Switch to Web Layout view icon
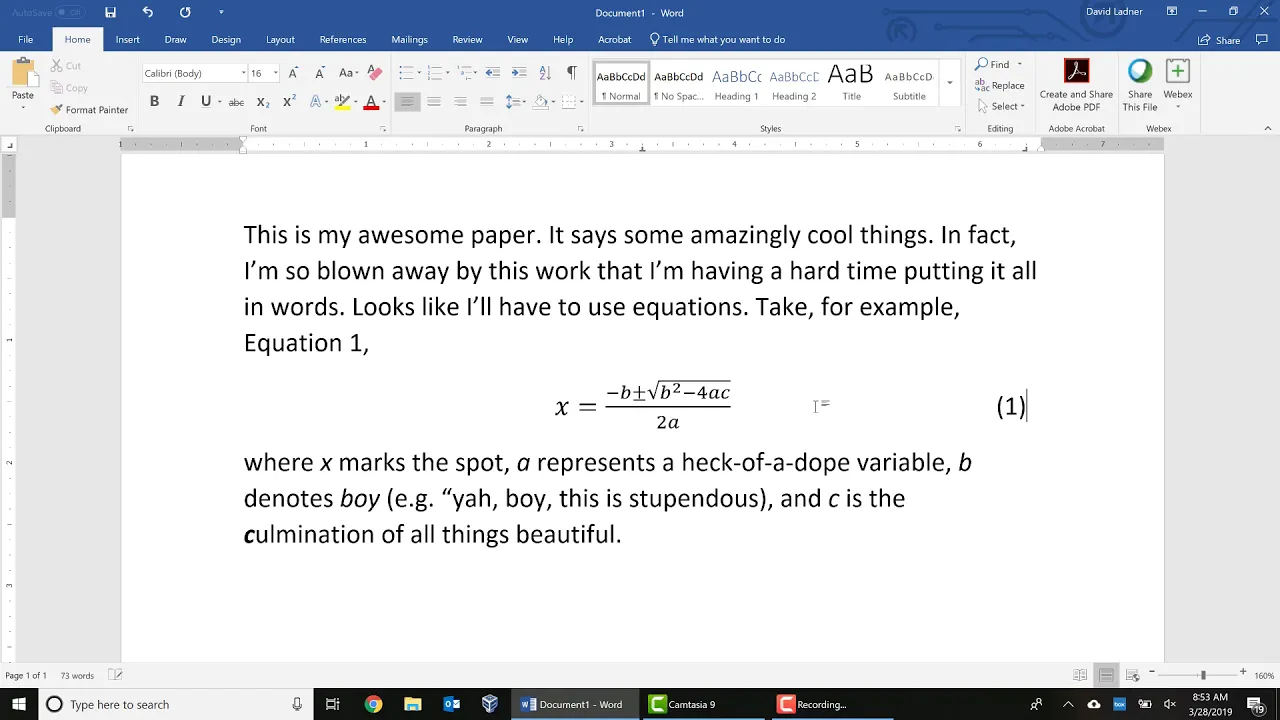 point(1132,675)
